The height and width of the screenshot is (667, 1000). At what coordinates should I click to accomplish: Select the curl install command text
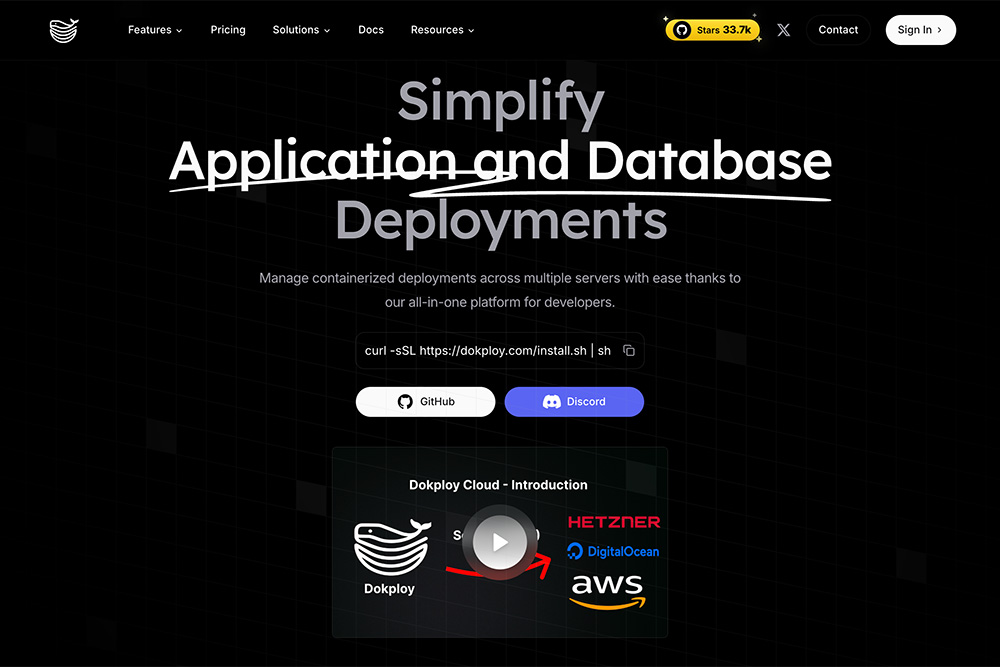(488, 351)
